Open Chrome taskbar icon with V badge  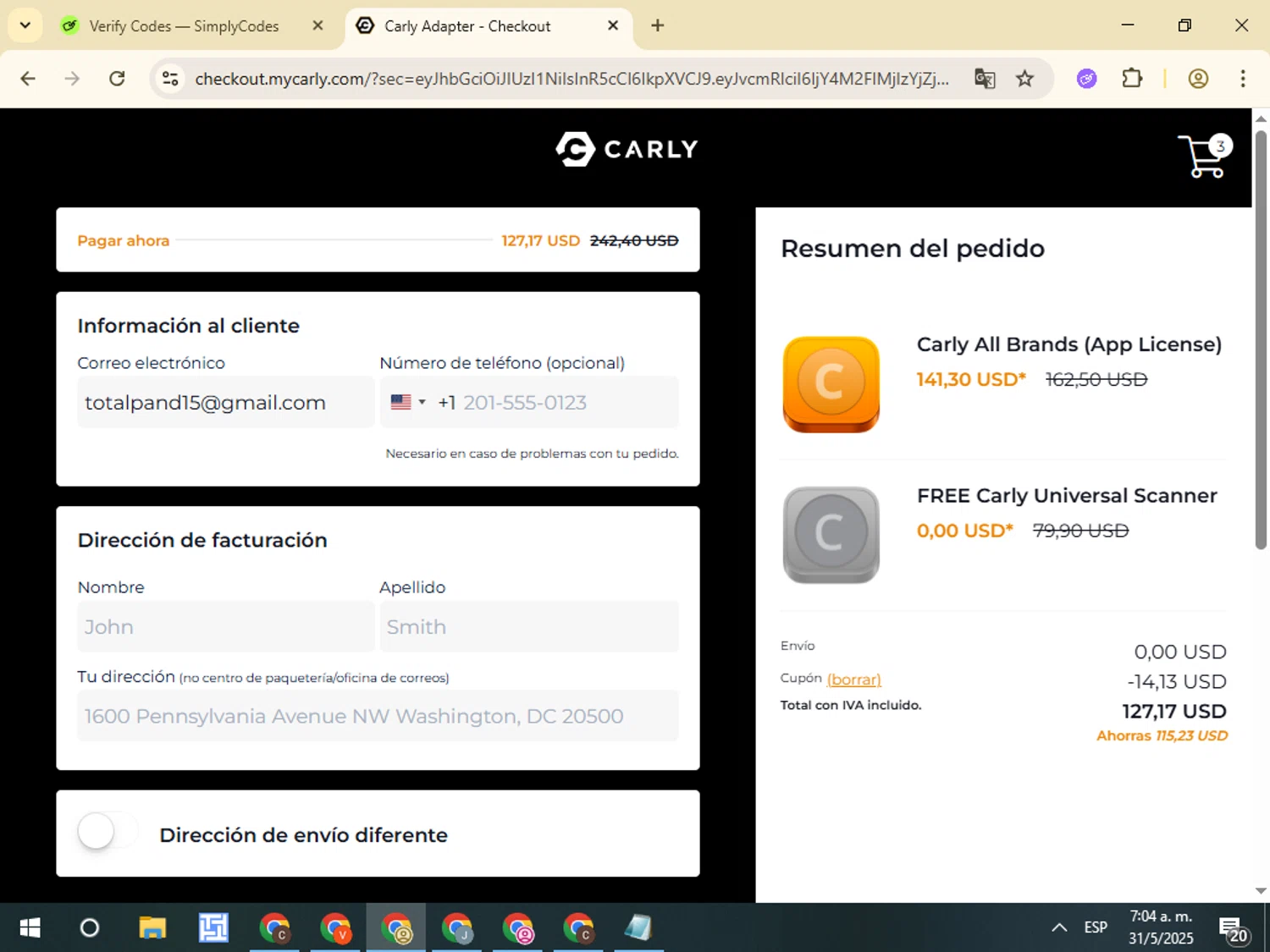click(335, 928)
